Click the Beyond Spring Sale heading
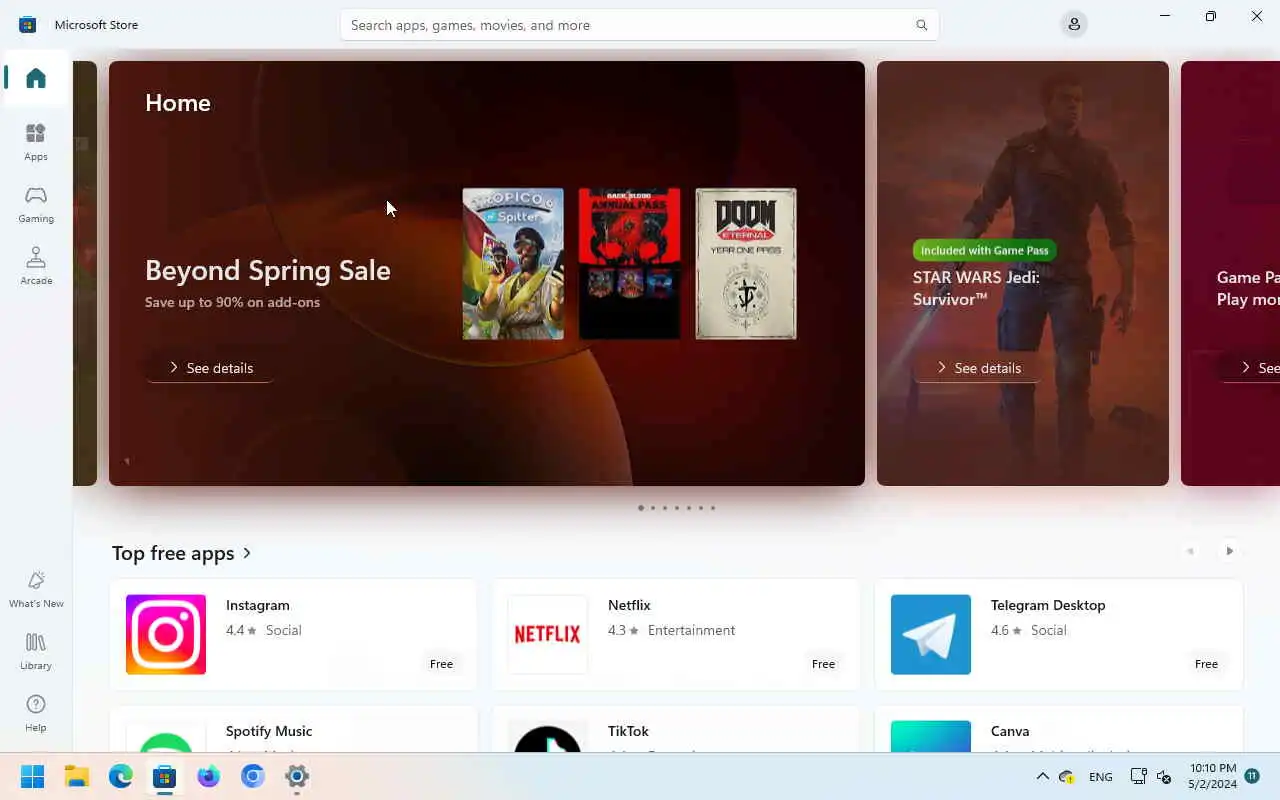The image size is (1280, 800). (268, 270)
